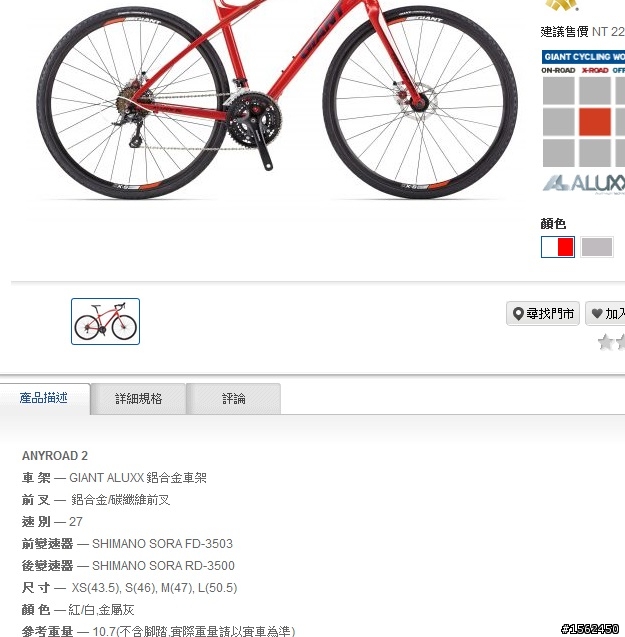Click the GIANT CYCLING WORLD banner
The width and height of the screenshot is (625, 637).
[583, 57]
